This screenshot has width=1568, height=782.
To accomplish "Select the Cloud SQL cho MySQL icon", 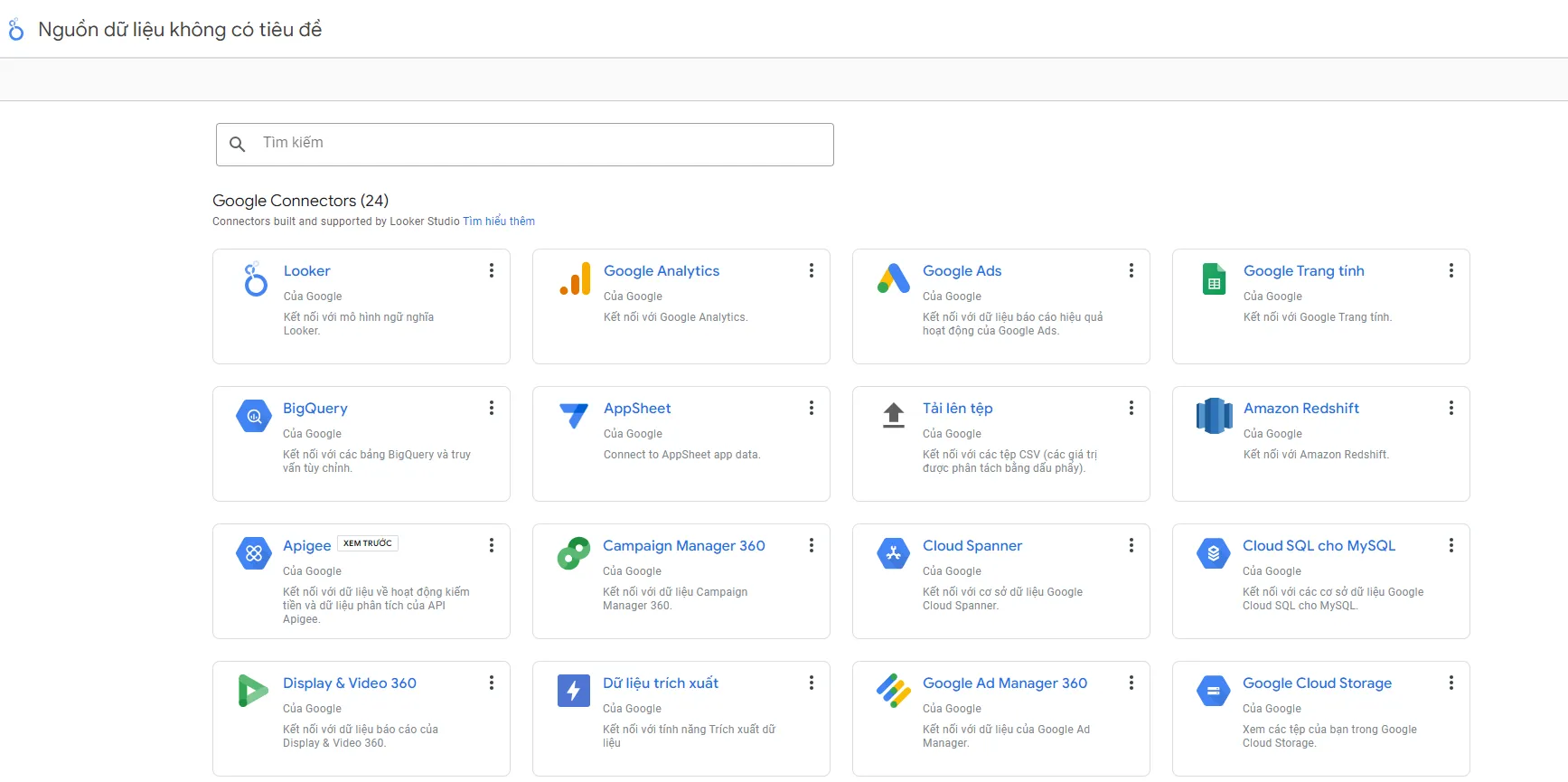I will pos(1214,553).
